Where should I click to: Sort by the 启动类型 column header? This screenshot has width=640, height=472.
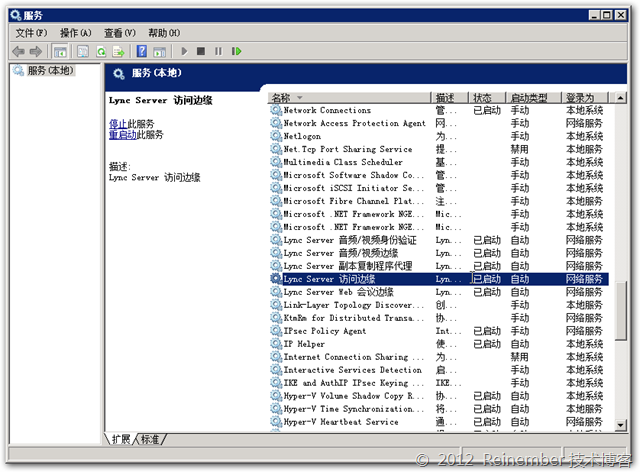[533, 98]
